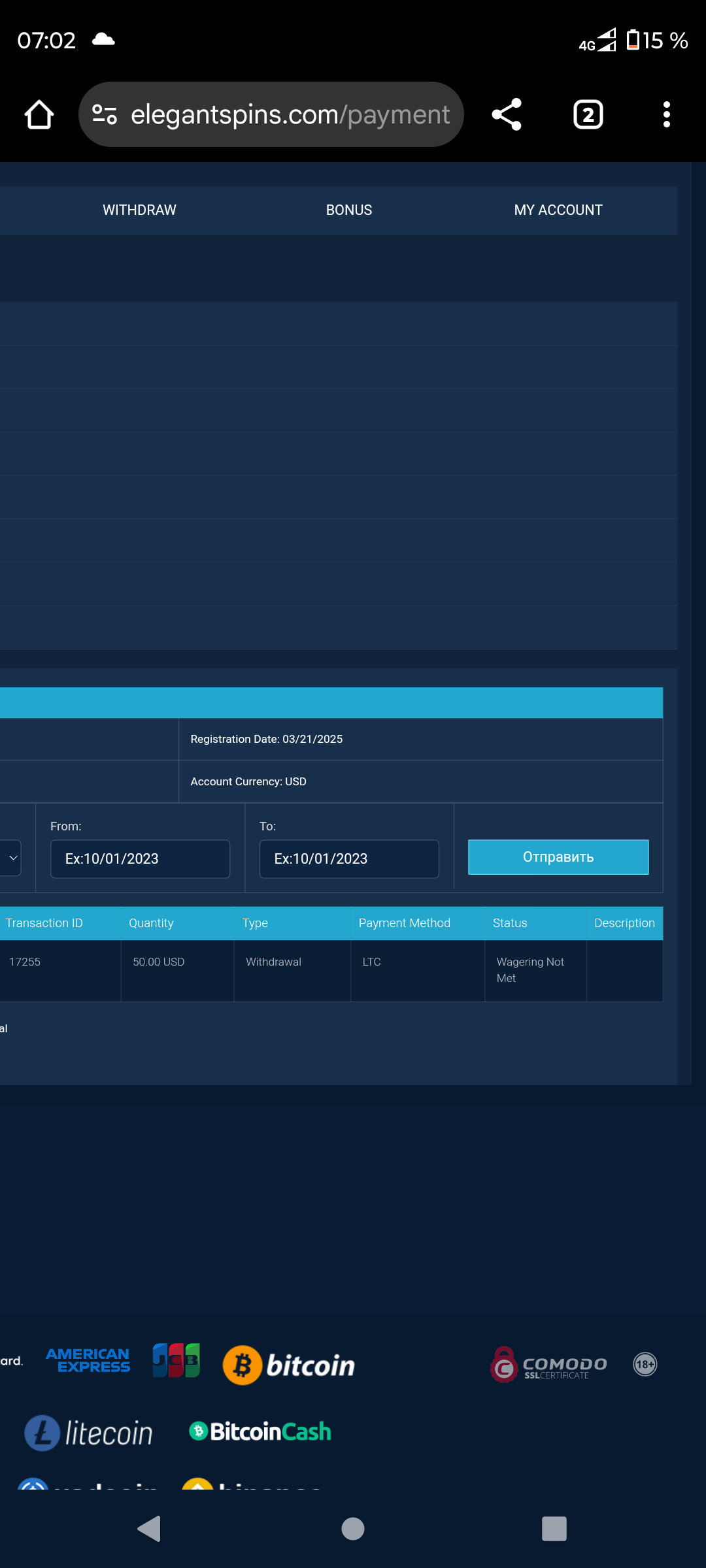This screenshot has height=1568, width=706.
Task: Tap the share icon
Action: tap(507, 115)
